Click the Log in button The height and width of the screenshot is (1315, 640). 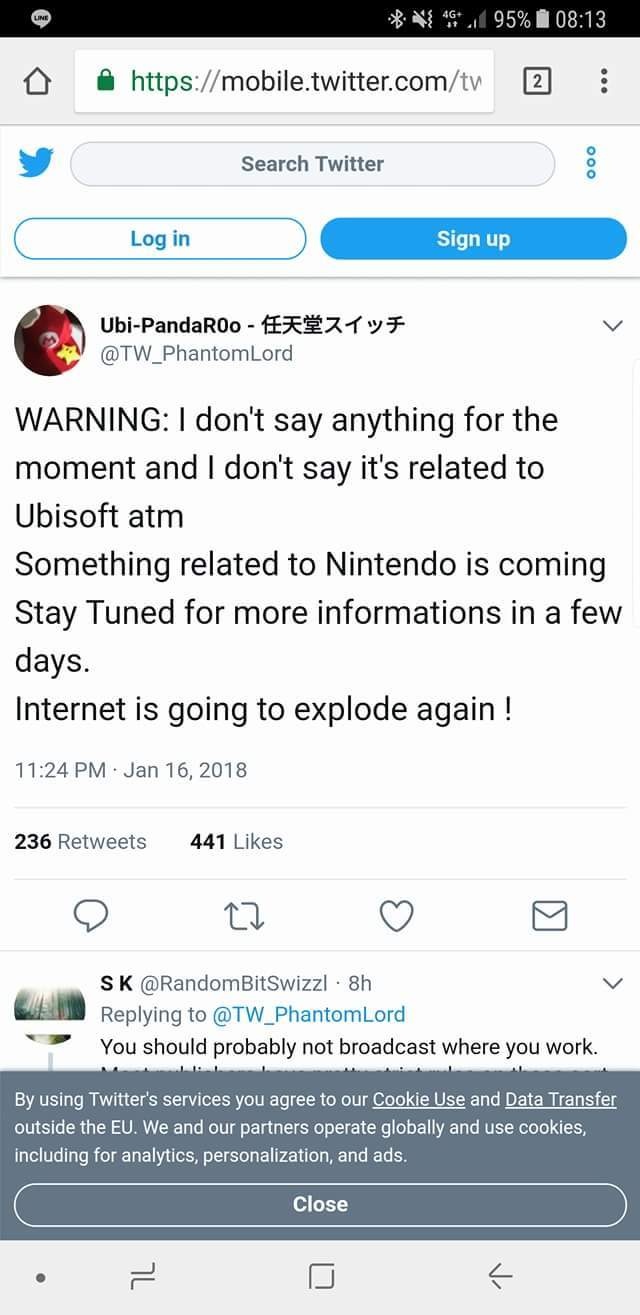click(x=160, y=239)
